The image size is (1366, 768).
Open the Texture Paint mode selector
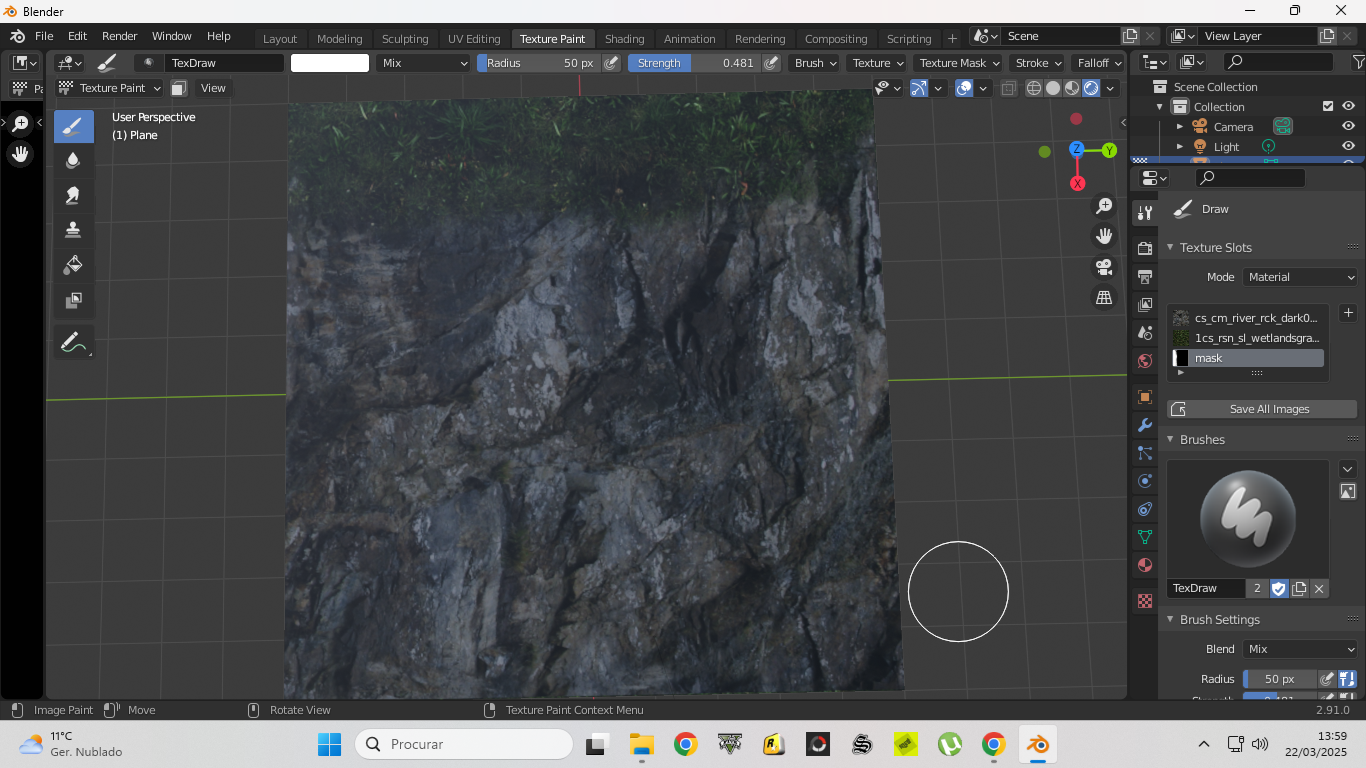(109, 88)
